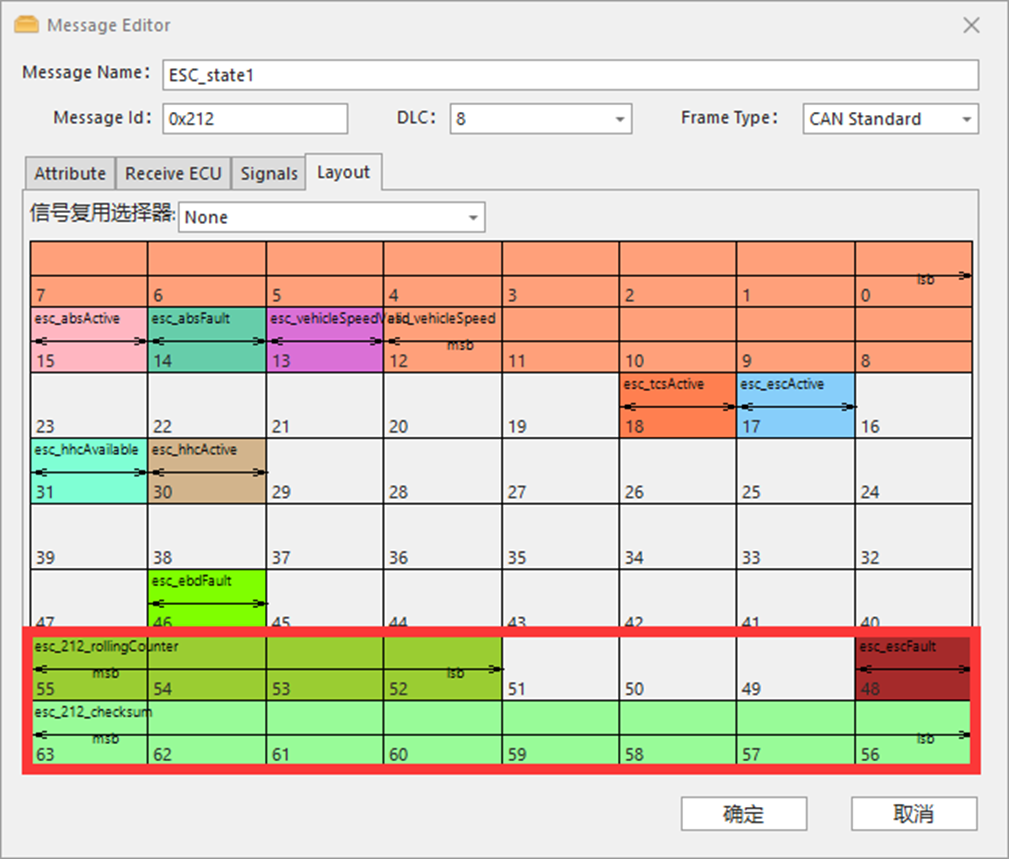The image size is (1009, 859).
Task: Close the Message Editor dialog
Action: 971,26
